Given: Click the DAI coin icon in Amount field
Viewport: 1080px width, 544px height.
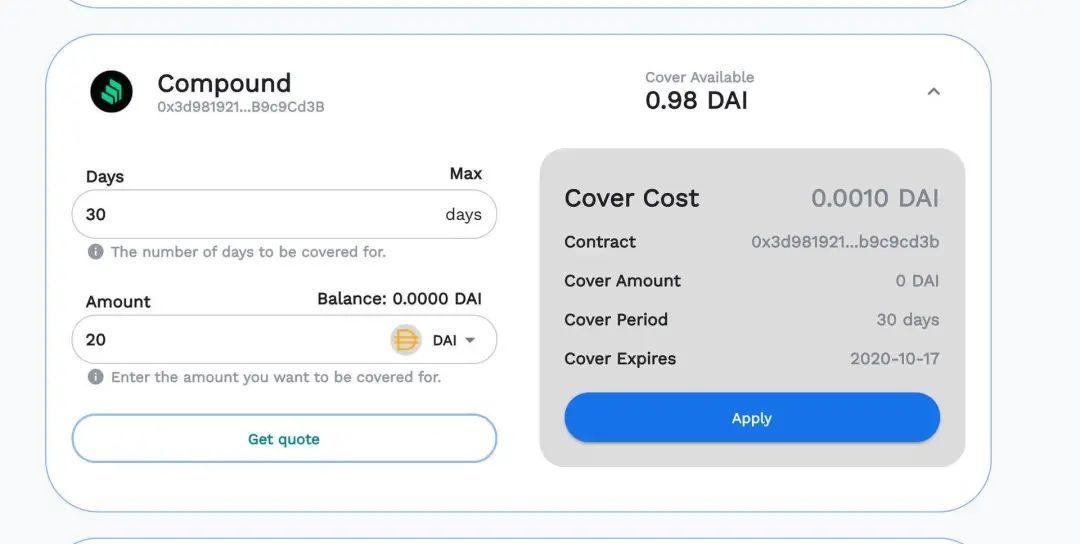Looking at the screenshot, I should 406,340.
